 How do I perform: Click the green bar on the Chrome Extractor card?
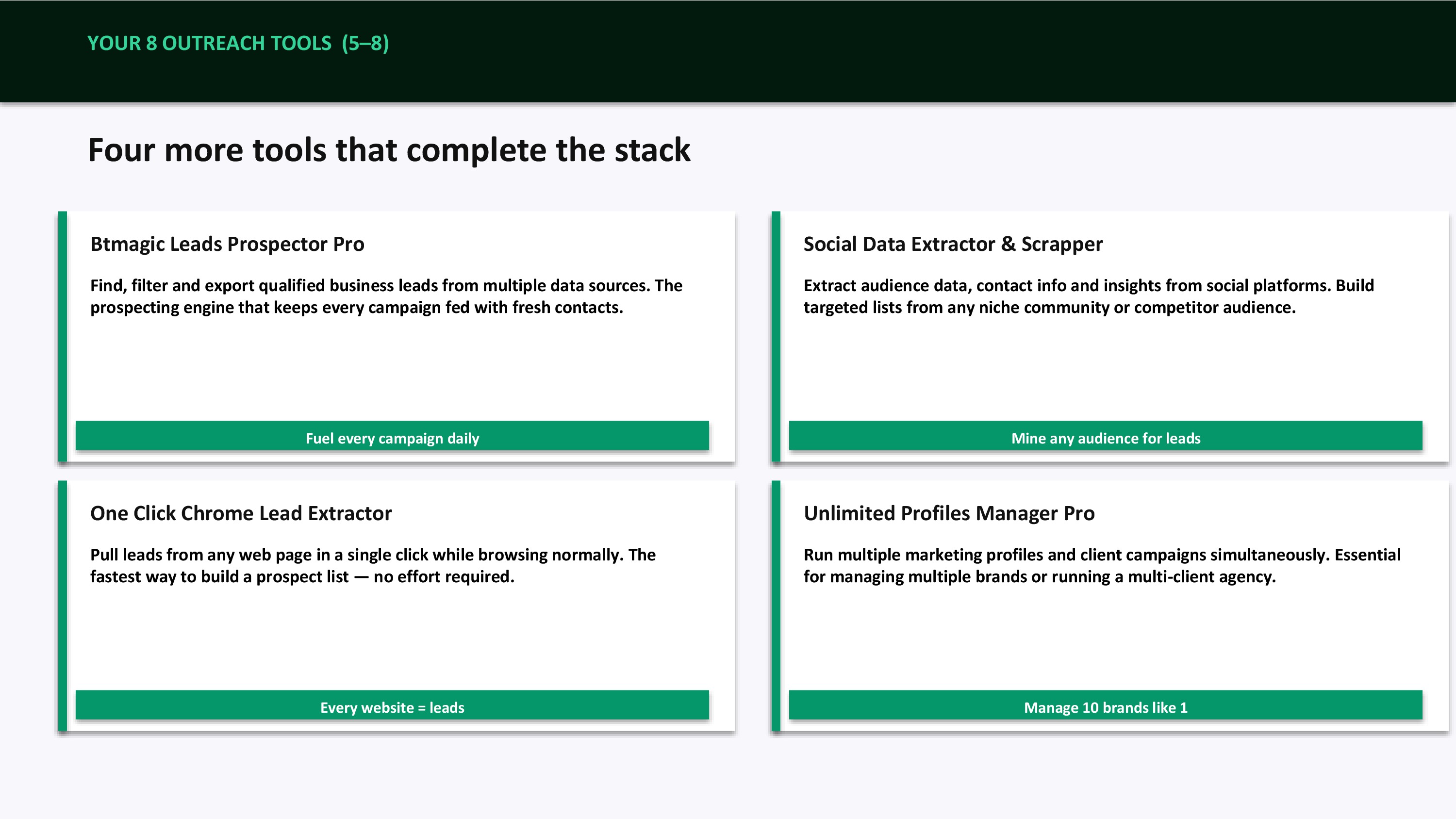(x=62, y=606)
